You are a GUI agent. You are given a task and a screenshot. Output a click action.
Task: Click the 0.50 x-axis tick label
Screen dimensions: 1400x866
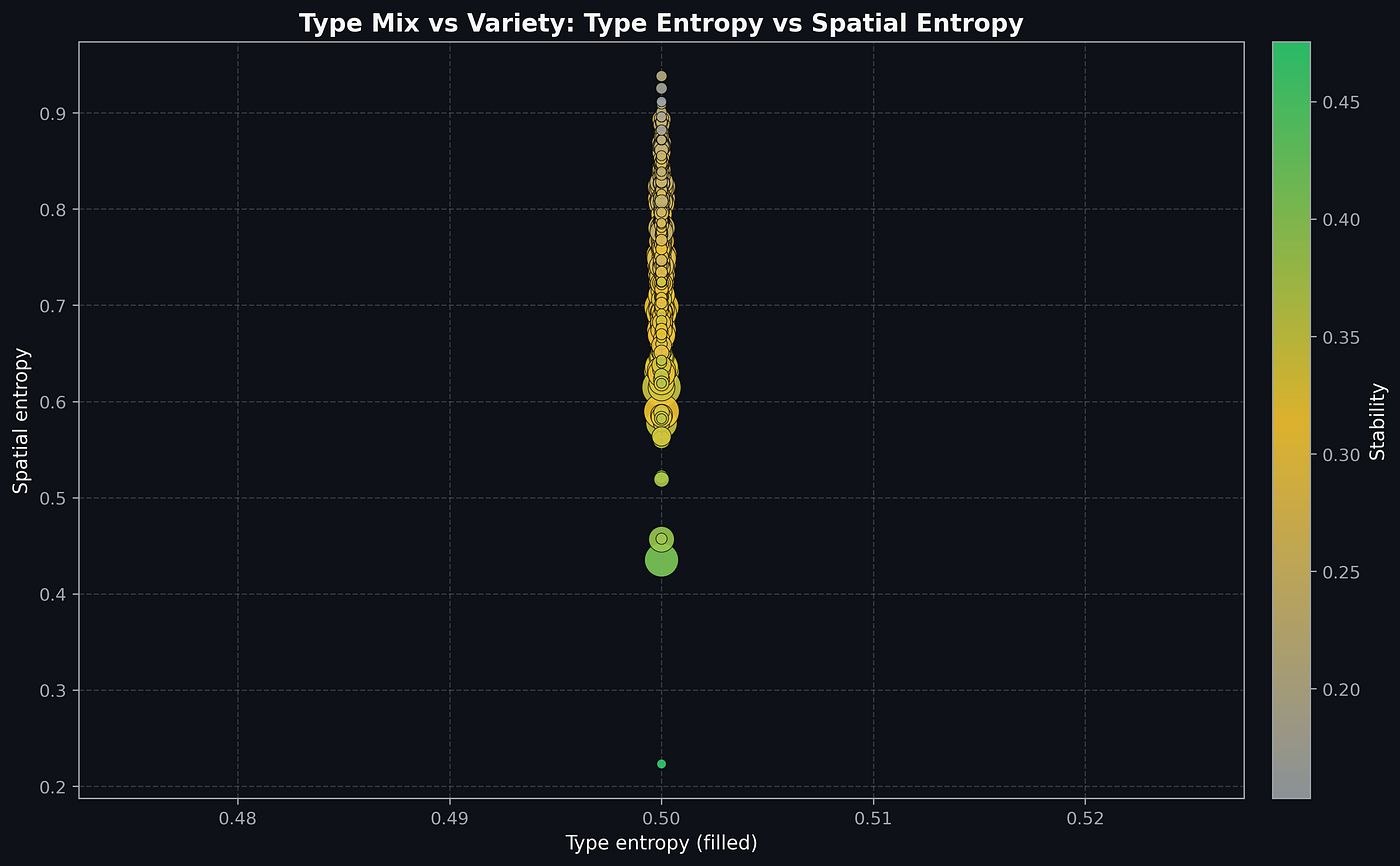pos(661,817)
